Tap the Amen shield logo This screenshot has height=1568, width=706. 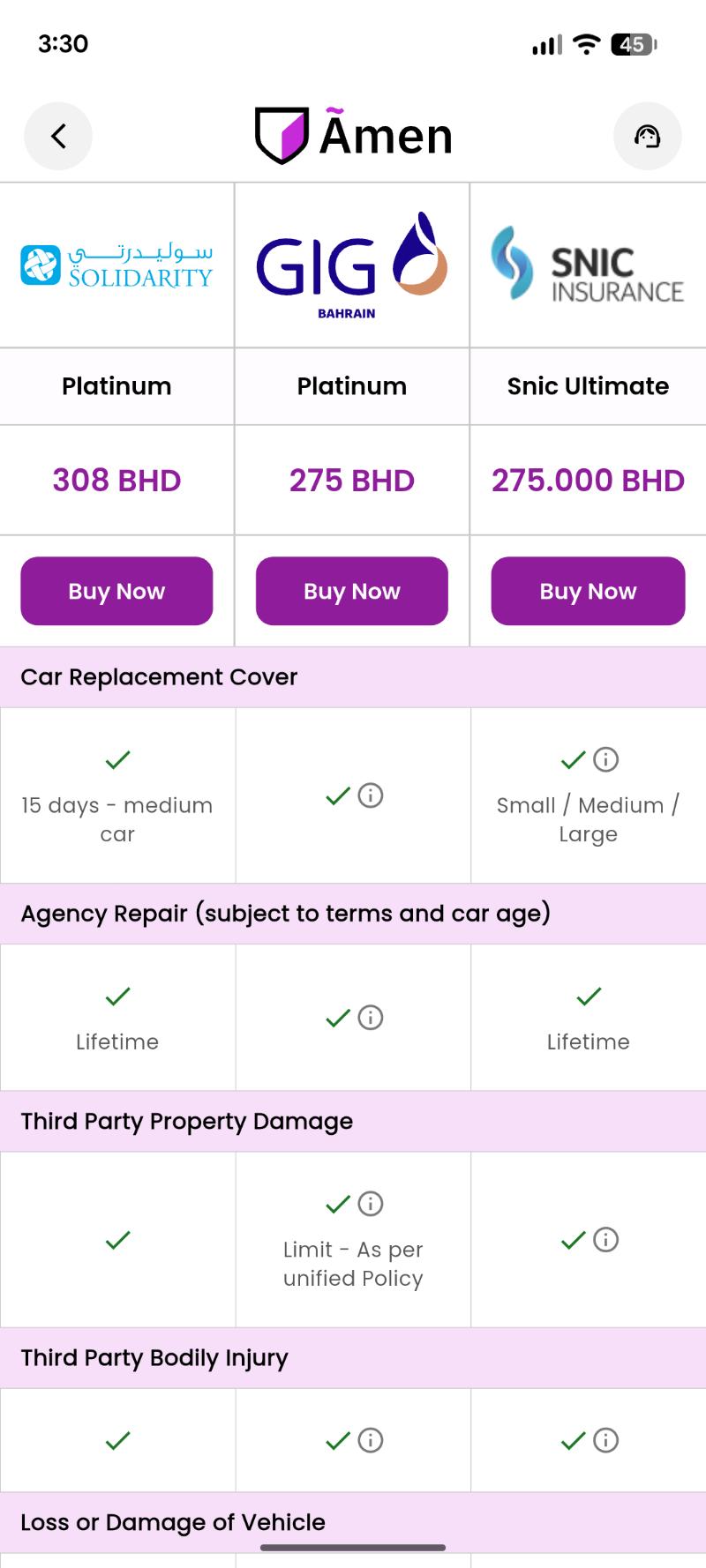click(x=282, y=136)
